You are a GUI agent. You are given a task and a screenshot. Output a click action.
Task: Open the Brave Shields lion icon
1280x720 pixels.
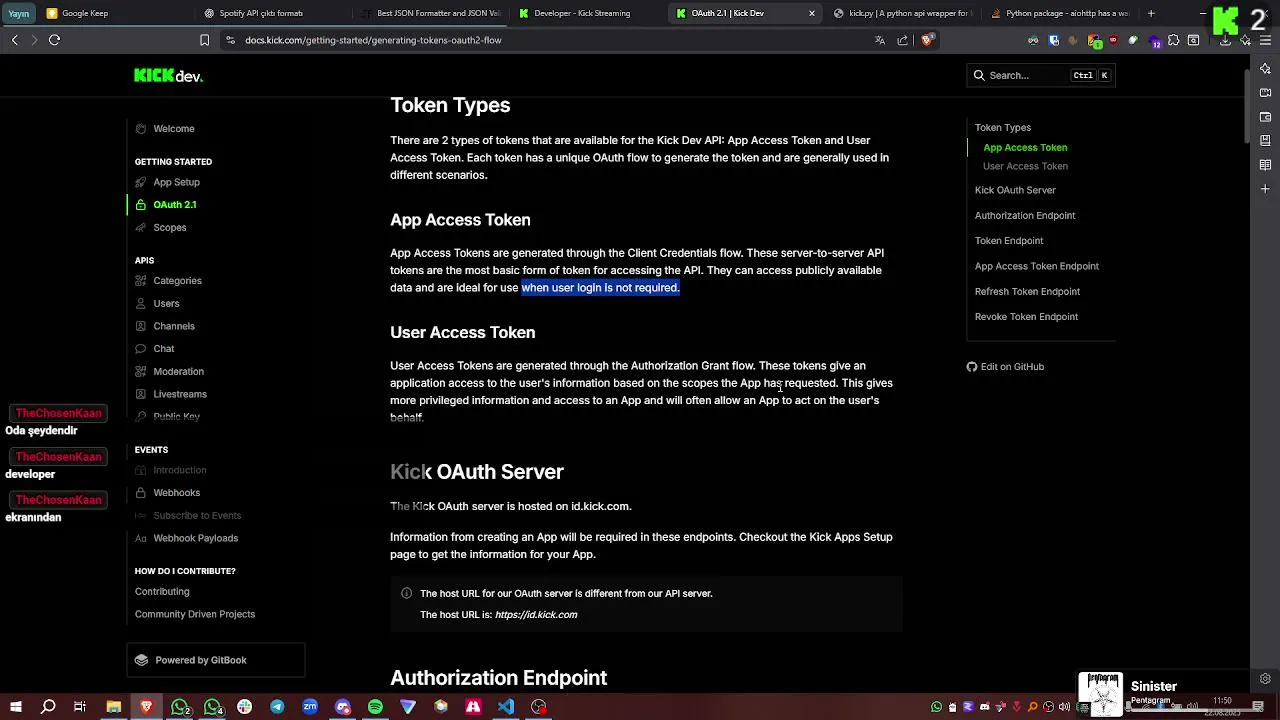927,40
